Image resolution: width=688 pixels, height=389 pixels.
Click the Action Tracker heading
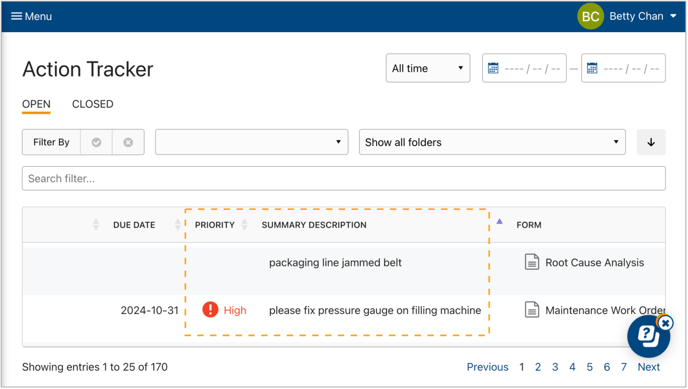(88, 69)
